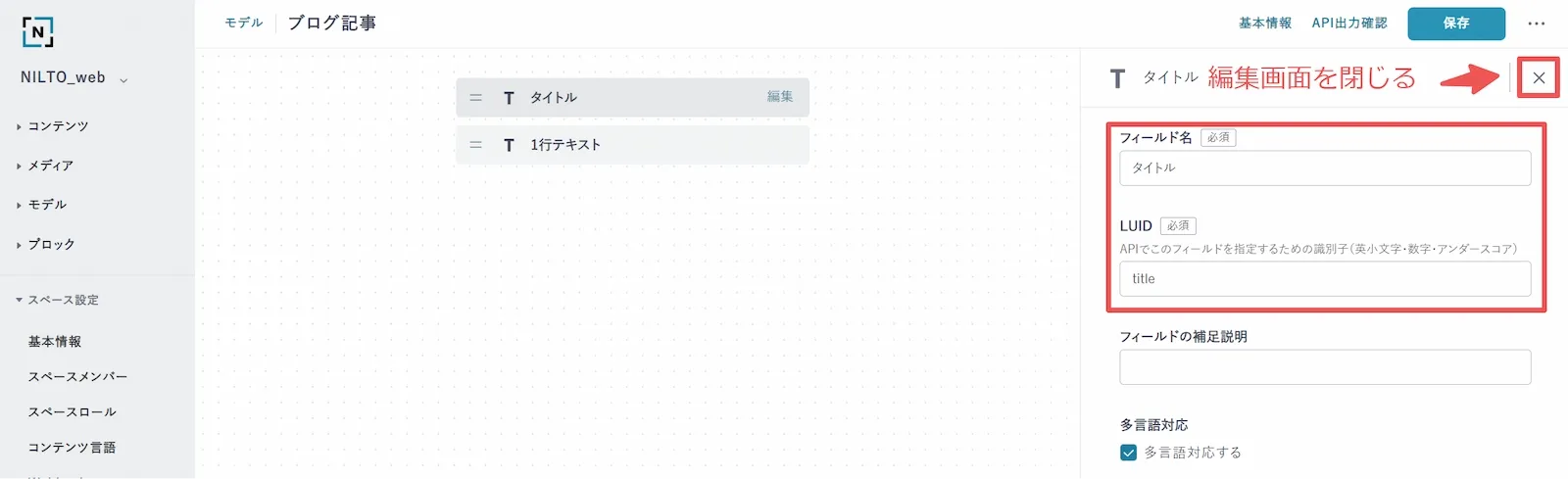Click the T icon of タイトル row
Screen dimensions: 1568x479
point(509,98)
